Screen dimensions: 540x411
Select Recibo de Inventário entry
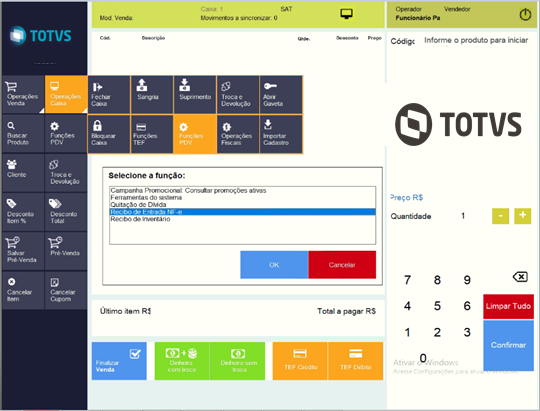click(x=242, y=219)
